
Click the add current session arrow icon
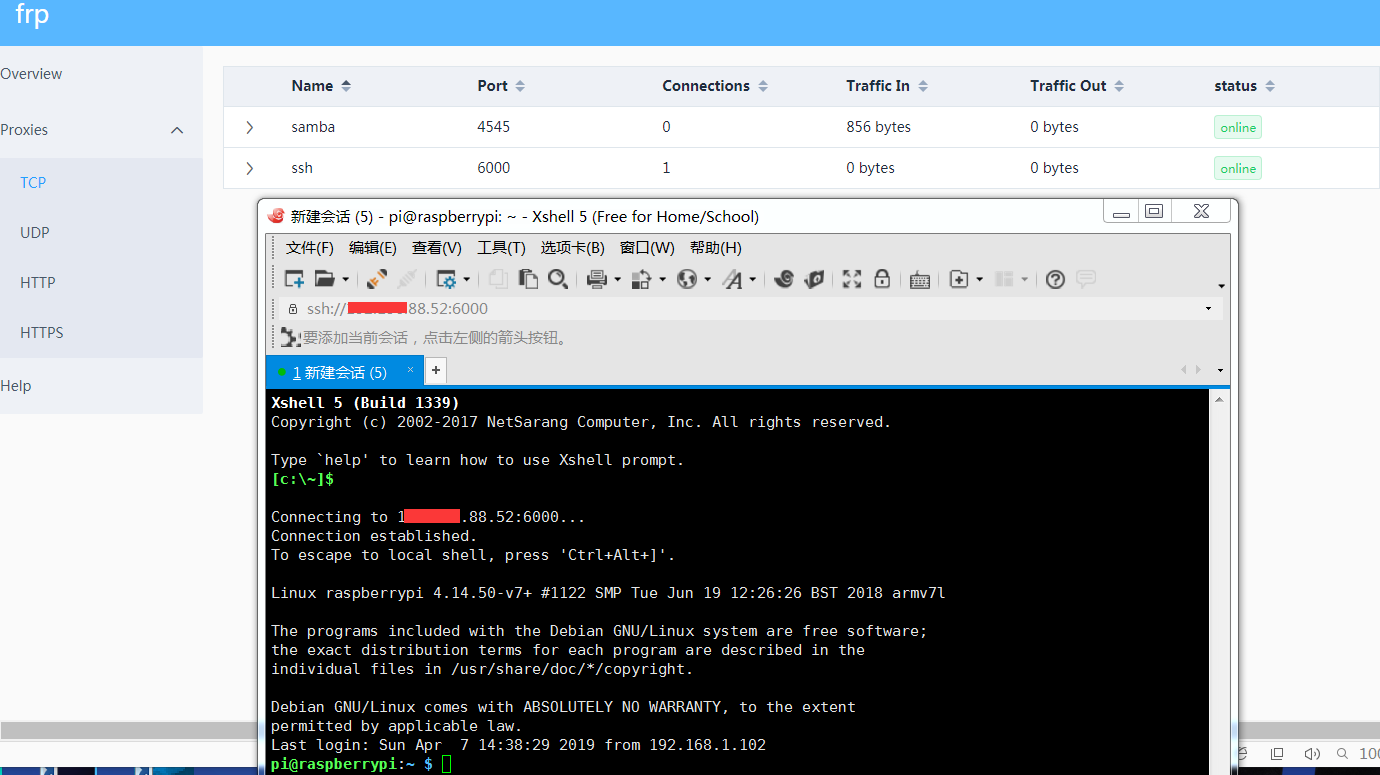[x=290, y=338]
